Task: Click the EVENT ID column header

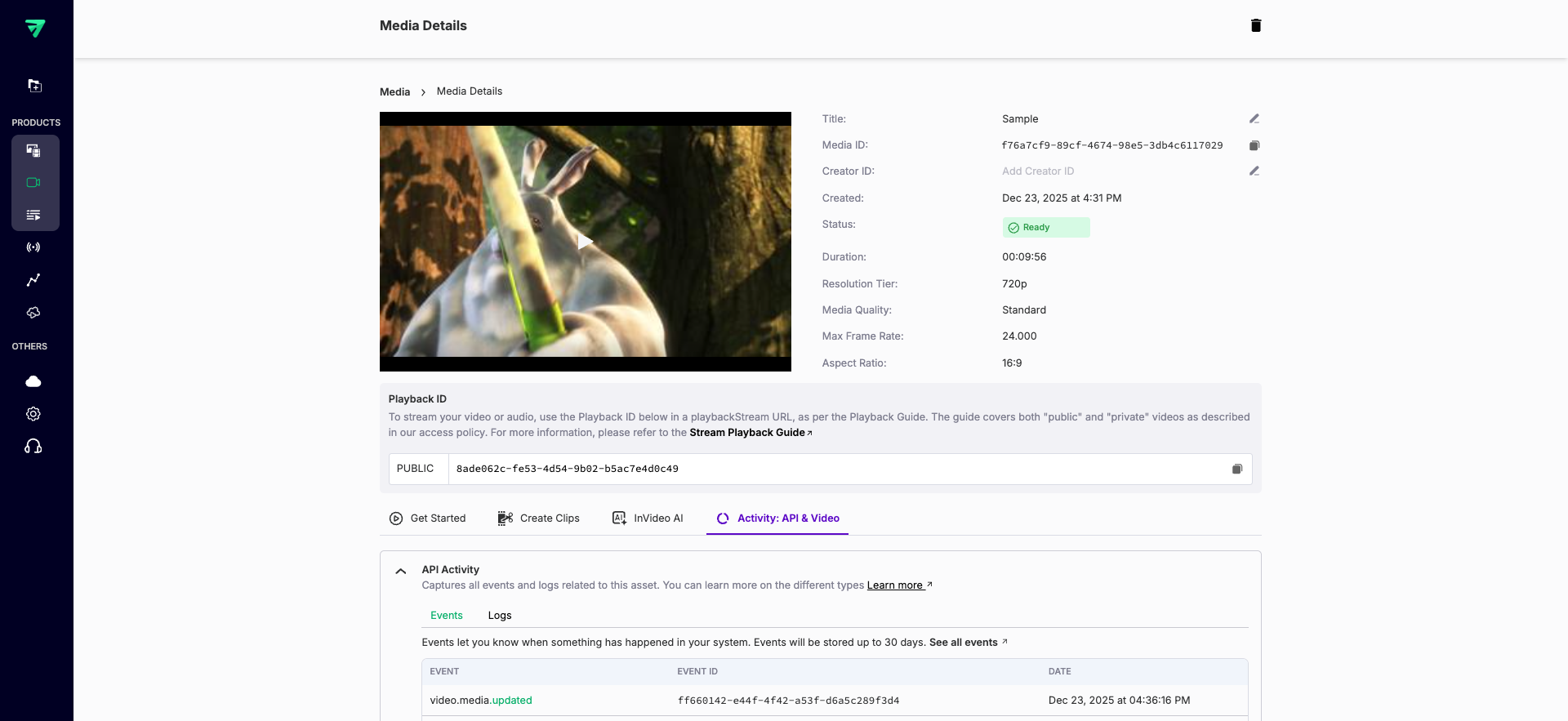Action: [697, 672]
